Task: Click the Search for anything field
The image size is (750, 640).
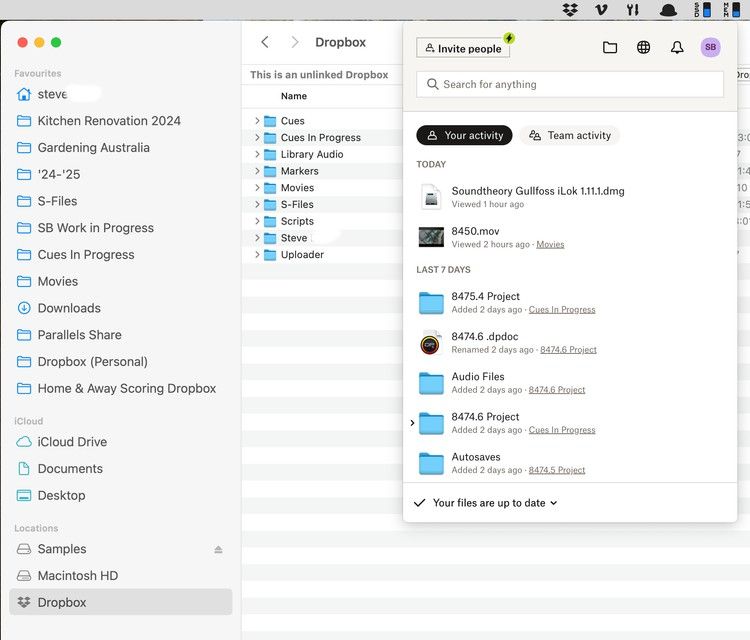Action: [x=569, y=84]
